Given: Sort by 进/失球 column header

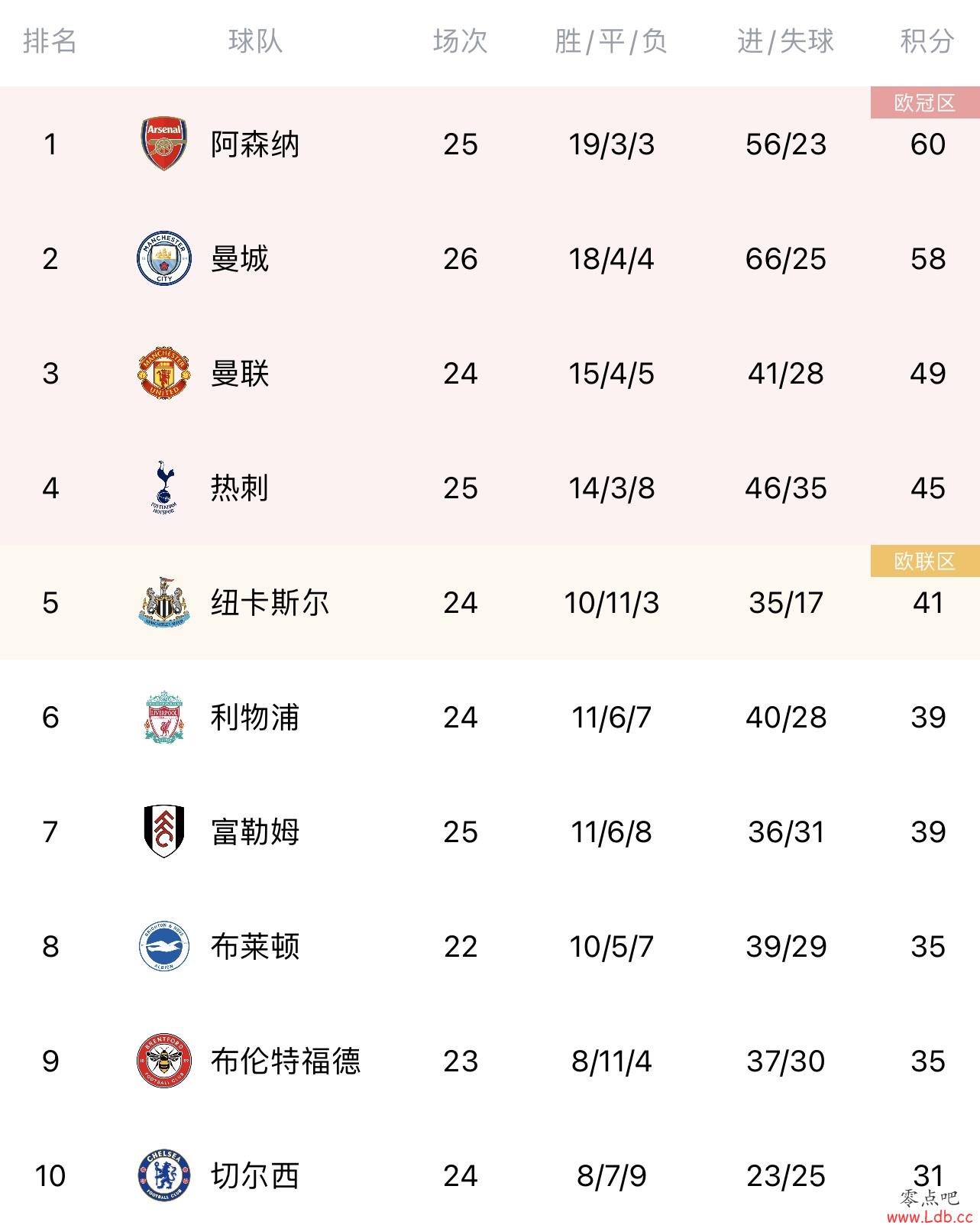Looking at the screenshot, I should pyautogui.click(x=785, y=41).
